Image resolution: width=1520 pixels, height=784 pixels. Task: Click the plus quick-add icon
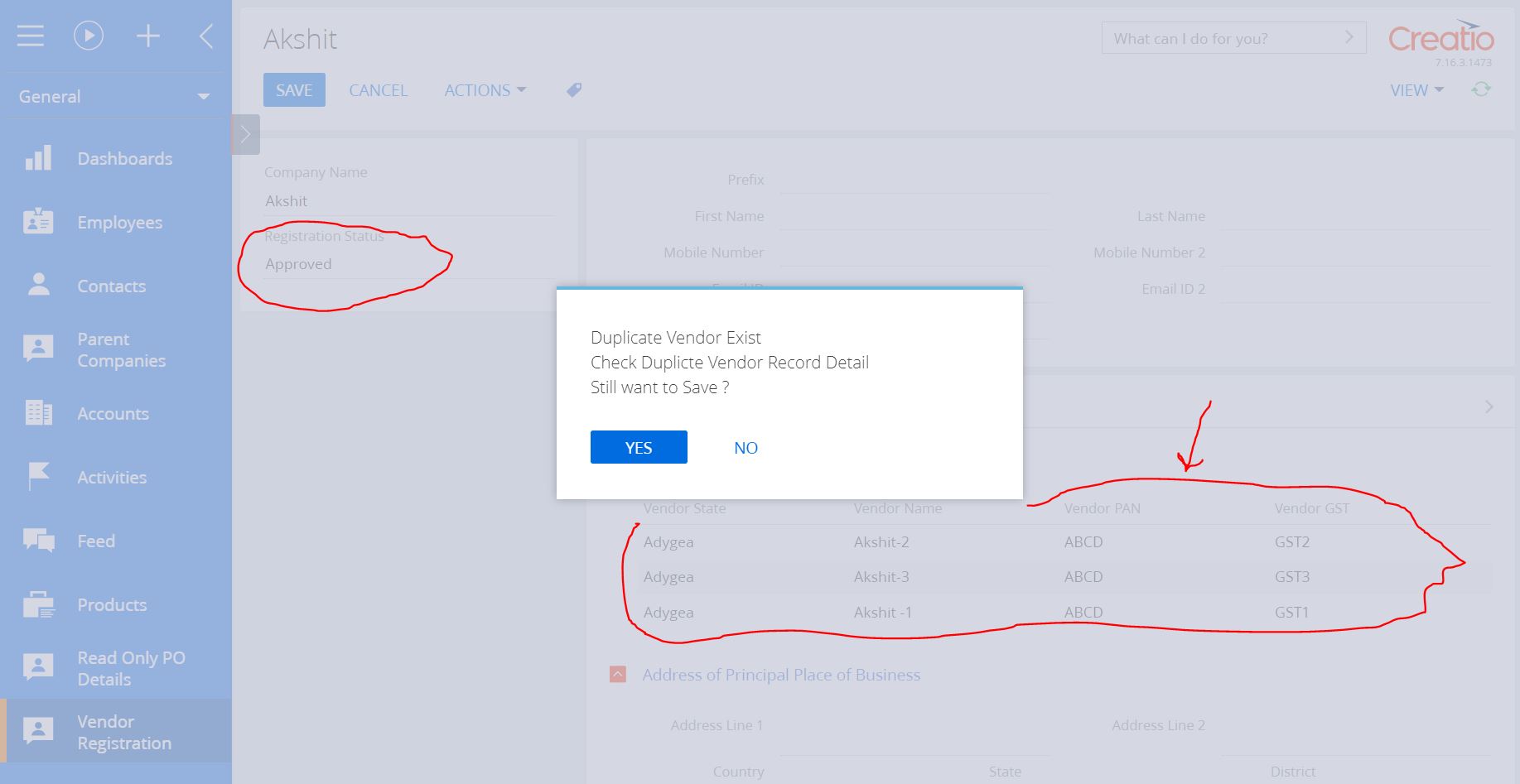point(148,36)
